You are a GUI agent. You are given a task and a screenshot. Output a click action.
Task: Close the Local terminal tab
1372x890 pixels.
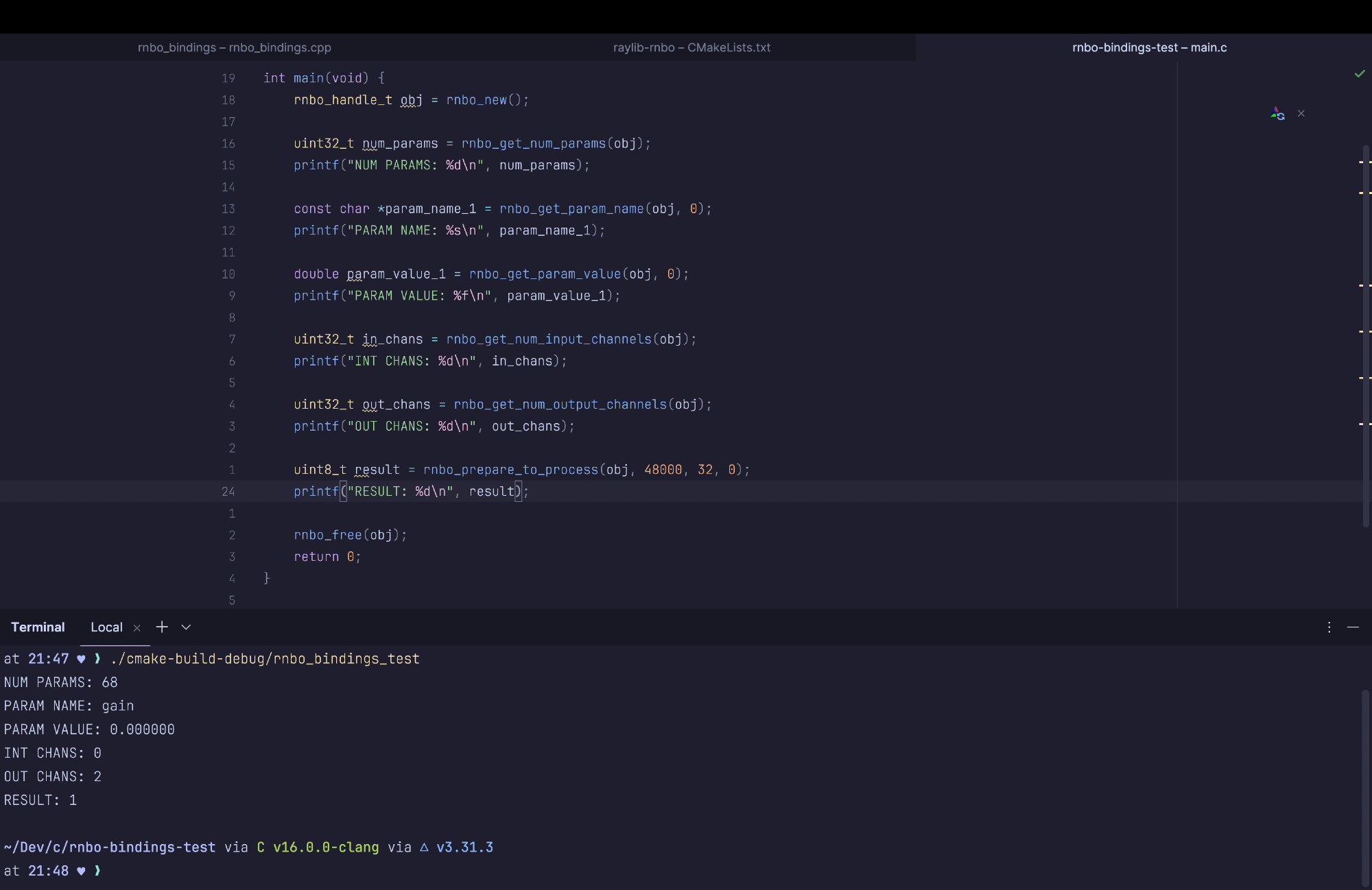[x=137, y=627]
